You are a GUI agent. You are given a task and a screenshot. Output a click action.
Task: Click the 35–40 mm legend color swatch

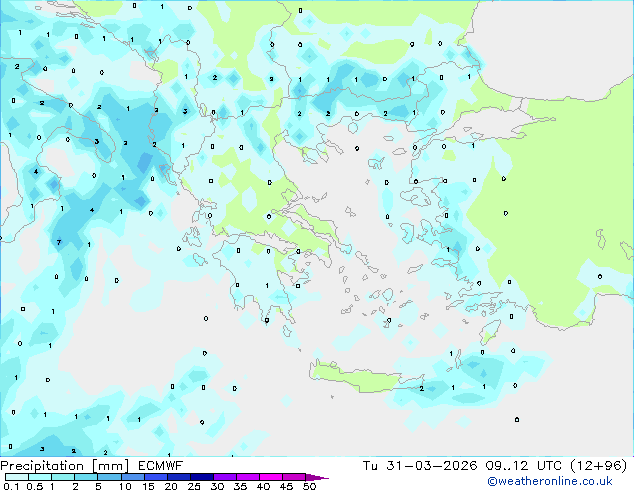tap(247, 477)
